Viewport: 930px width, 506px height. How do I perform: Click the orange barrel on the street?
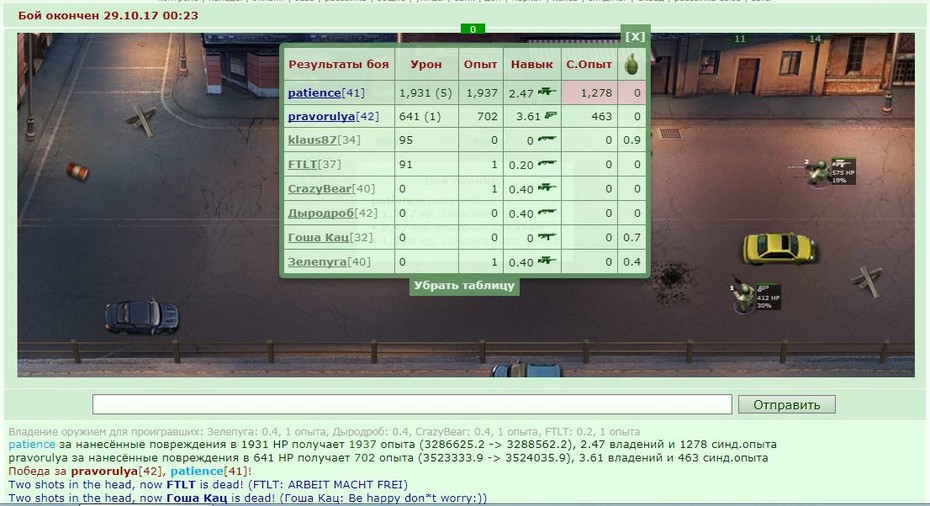pyautogui.click(x=77, y=172)
